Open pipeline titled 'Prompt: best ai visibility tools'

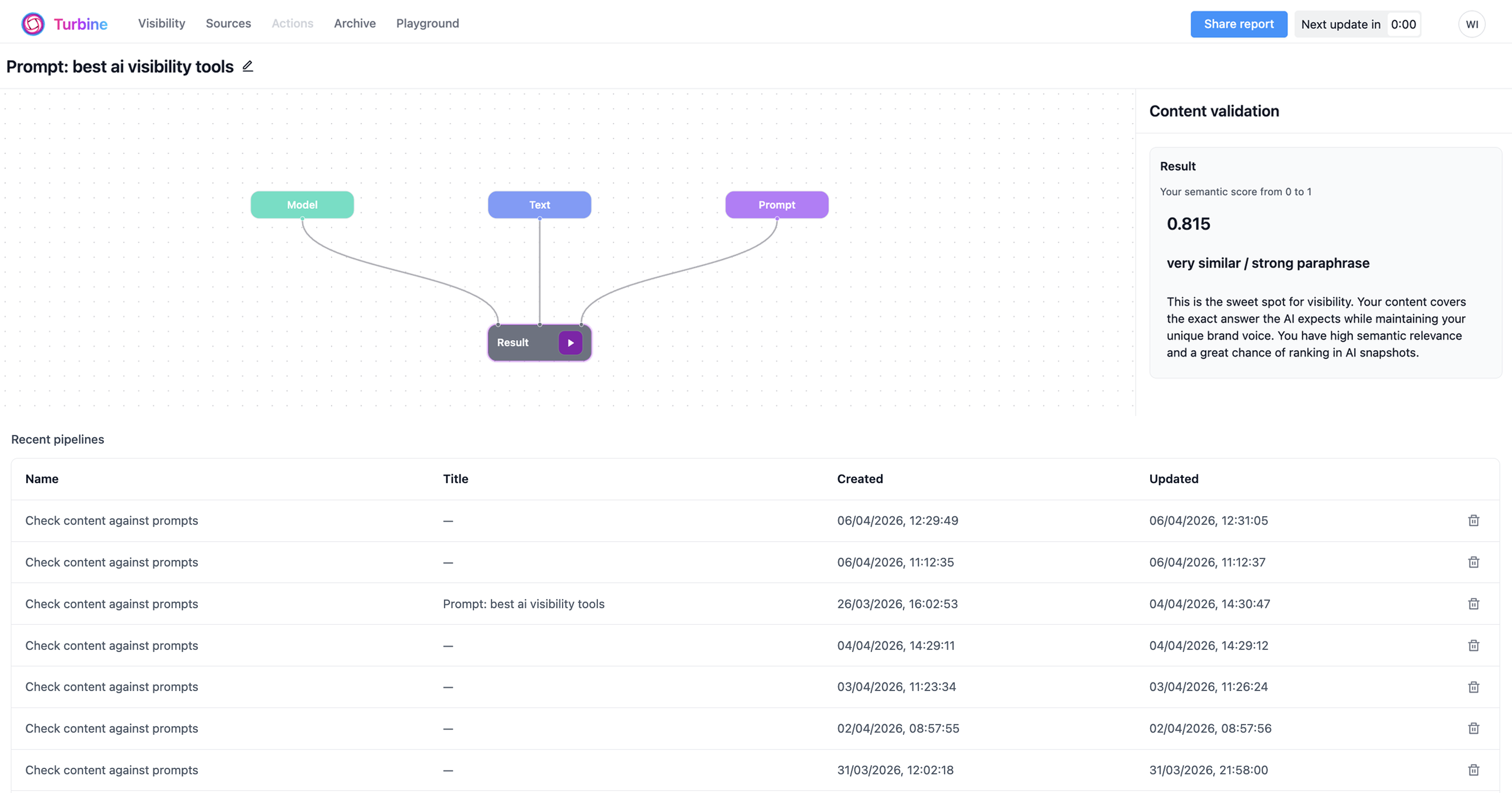click(523, 604)
